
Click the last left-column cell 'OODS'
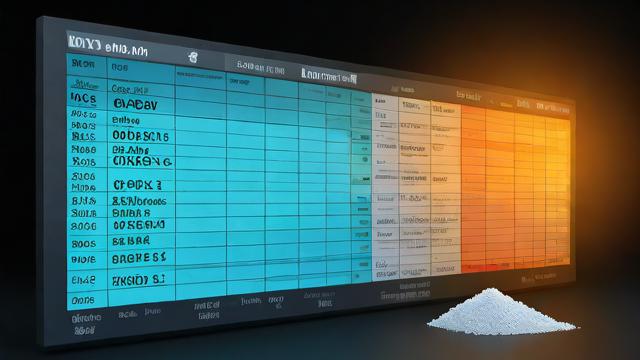point(83,300)
